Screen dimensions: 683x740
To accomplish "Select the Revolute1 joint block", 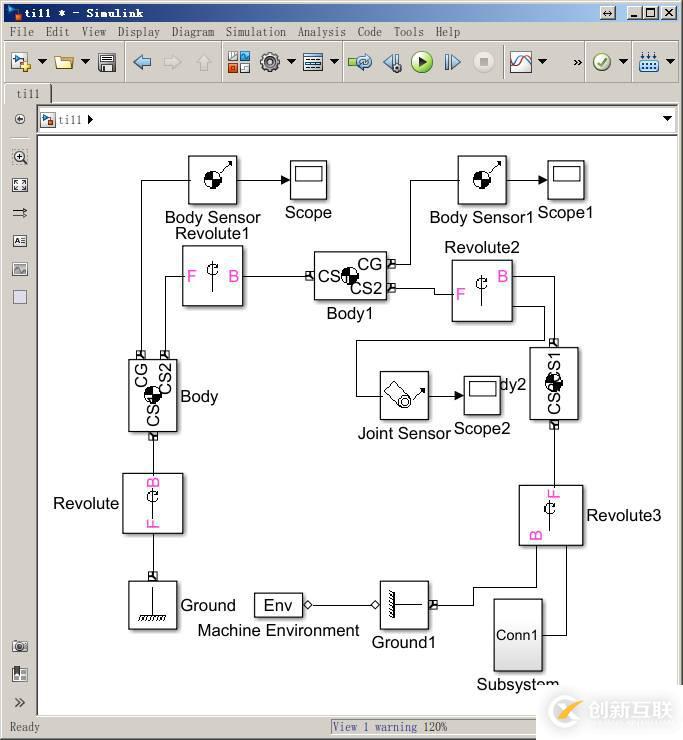I will pos(212,276).
